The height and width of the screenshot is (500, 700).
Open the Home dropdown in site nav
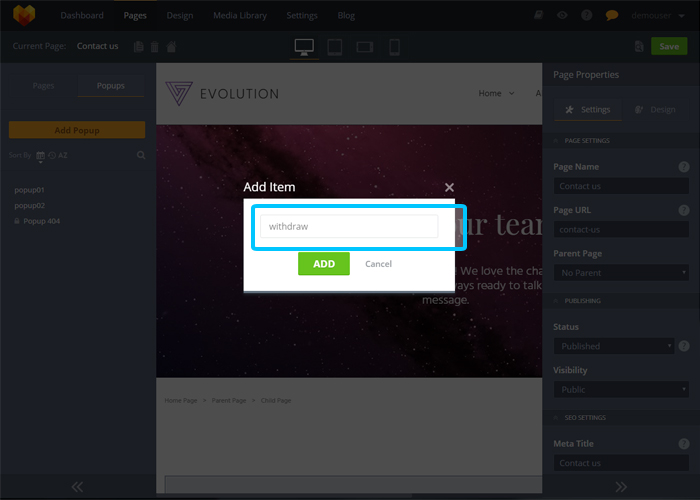click(496, 93)
